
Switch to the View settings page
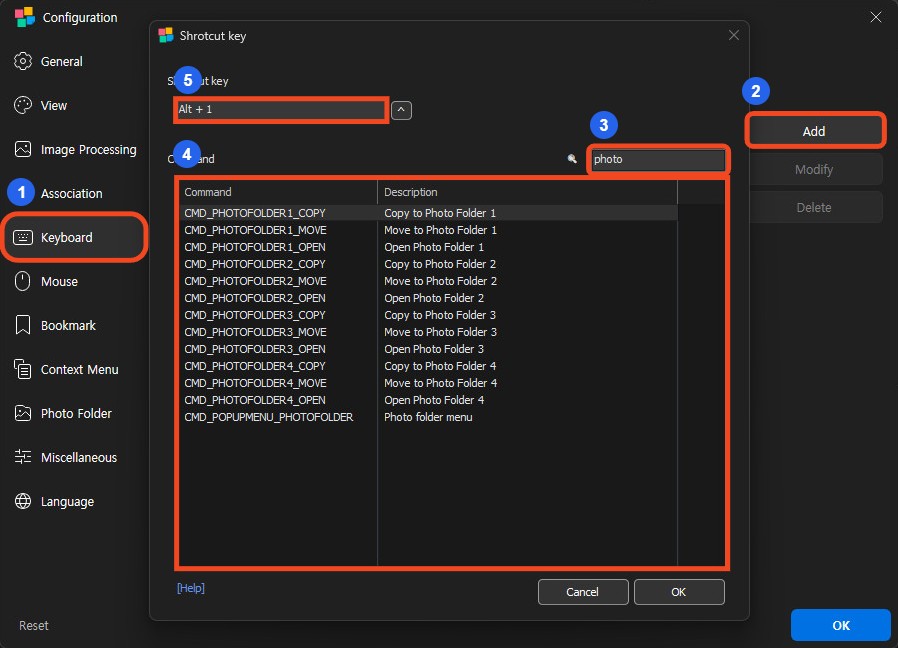[54, 105]
